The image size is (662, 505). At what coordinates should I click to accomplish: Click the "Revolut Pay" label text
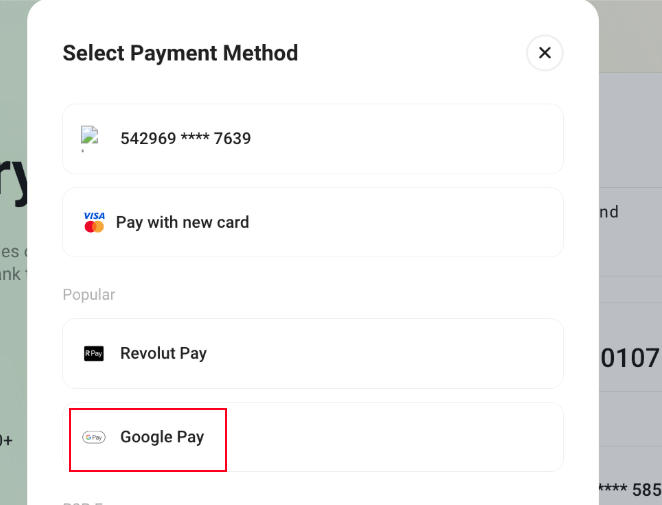point(163,353)
